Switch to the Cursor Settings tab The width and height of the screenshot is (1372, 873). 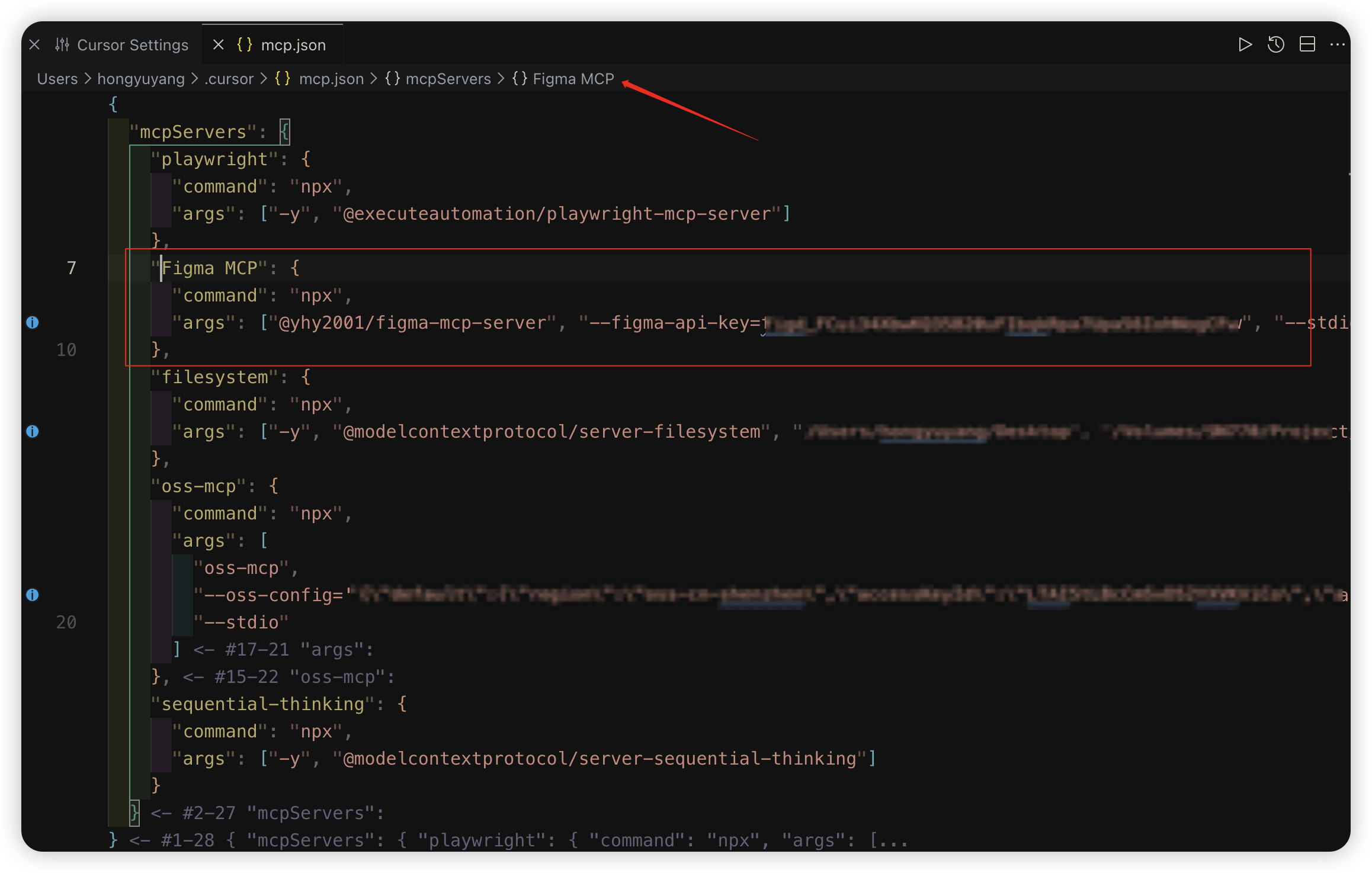click(x=121, y=45)
